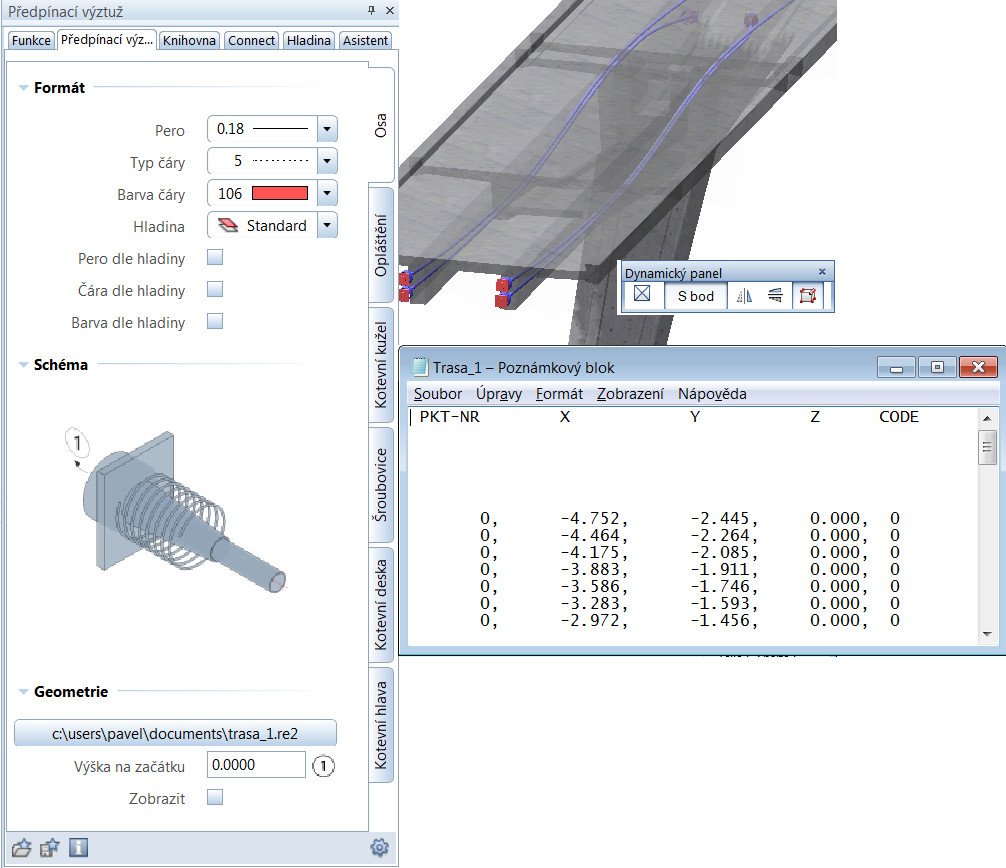
Task: Click the crossed-box icon in Dynamický panel
Action: (642, 295)
